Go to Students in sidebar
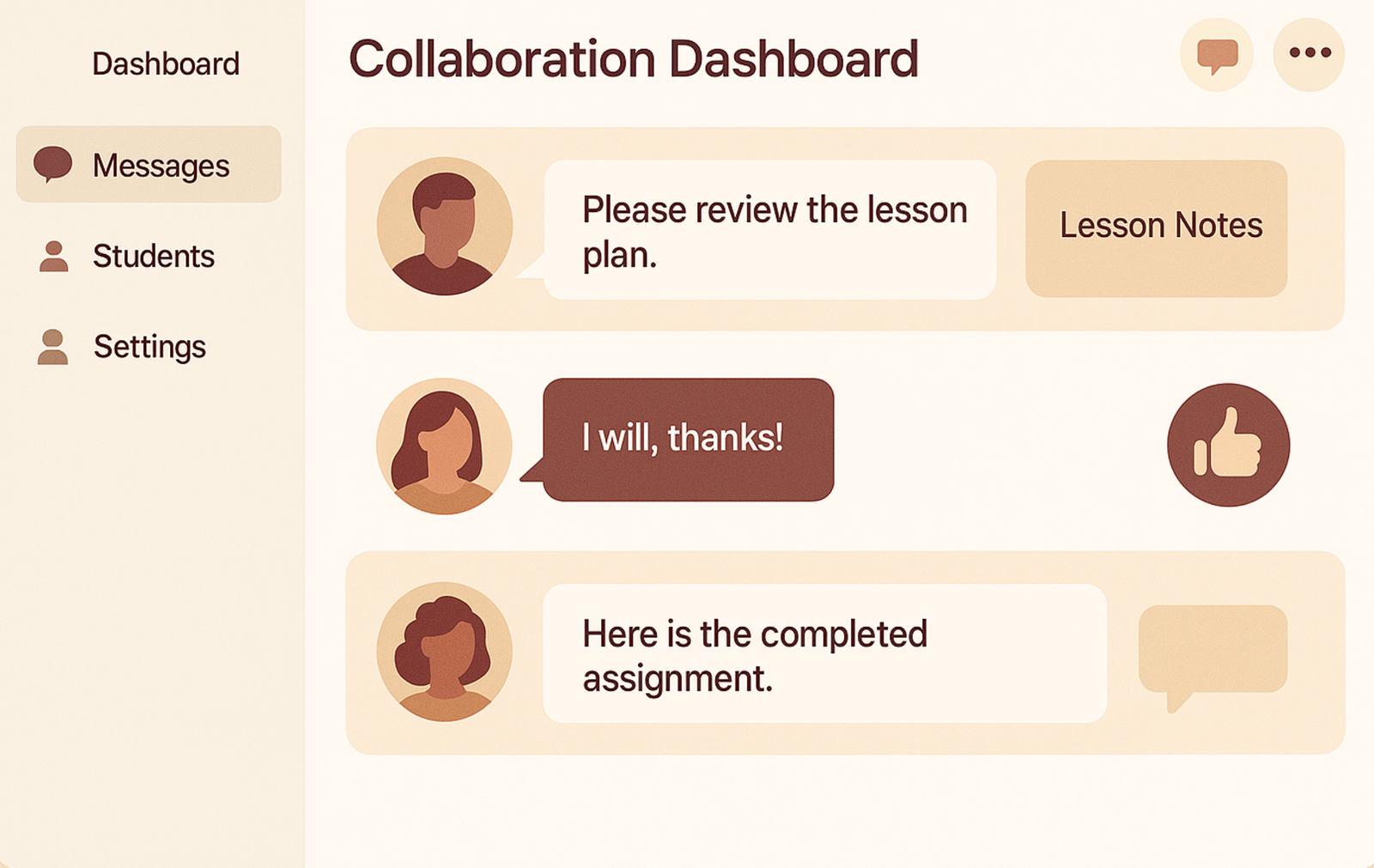The width and height of the screenshot is (1374, 868). click(x=153, y=256)
